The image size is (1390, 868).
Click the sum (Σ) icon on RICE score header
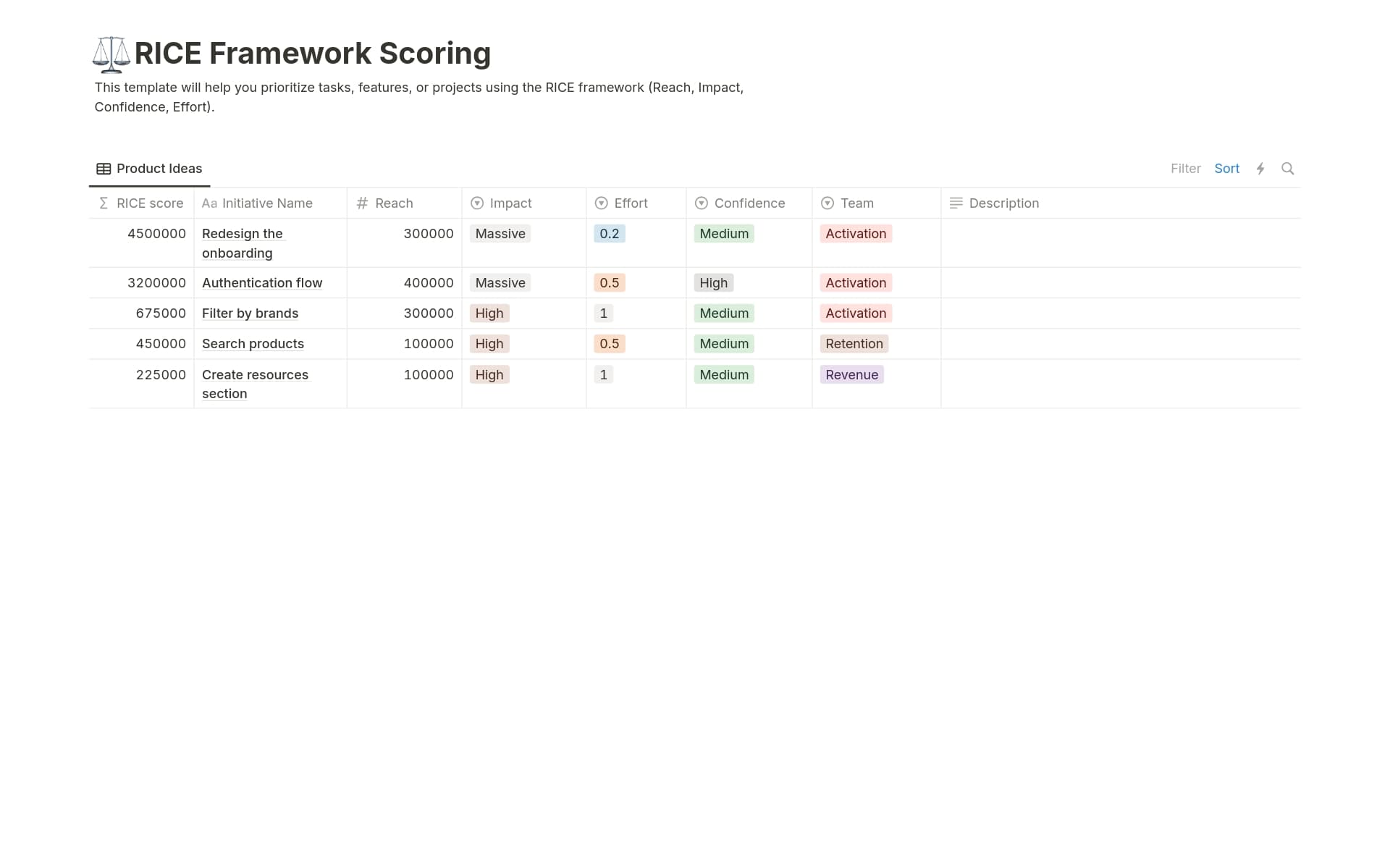(x=101, y=203)
